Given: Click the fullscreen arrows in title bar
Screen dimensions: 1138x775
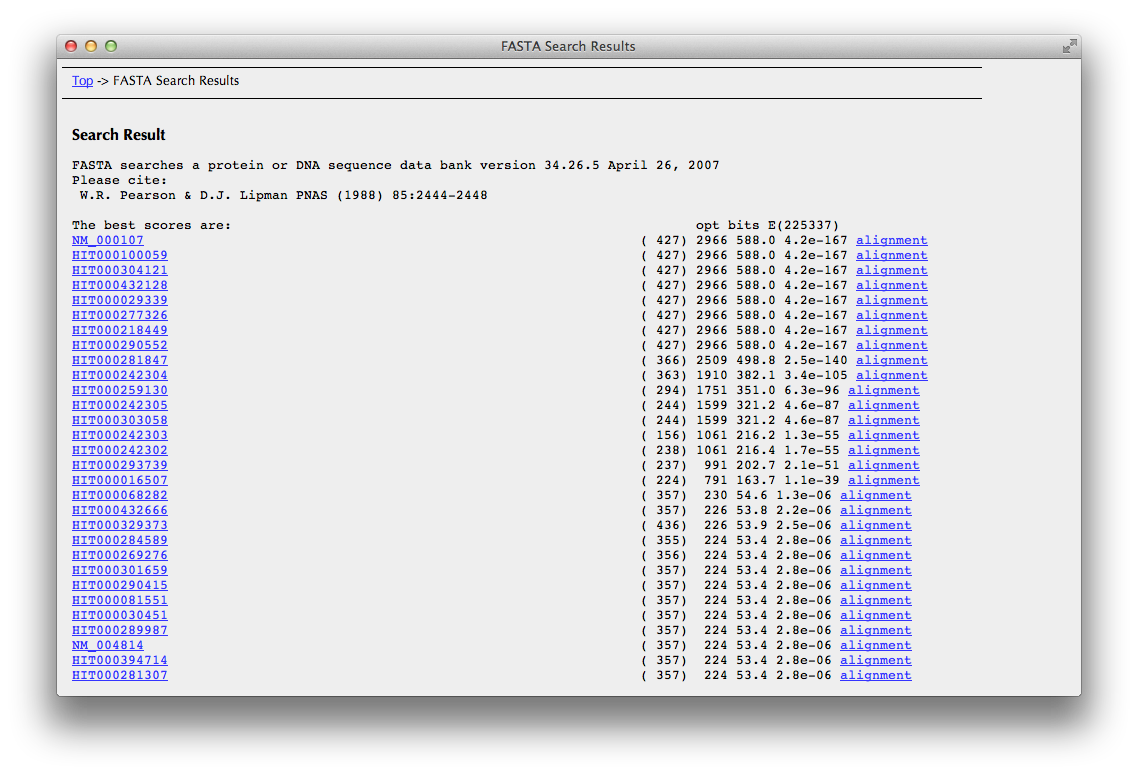Looking at the screenshot, I should click(x=1069, y=46).
